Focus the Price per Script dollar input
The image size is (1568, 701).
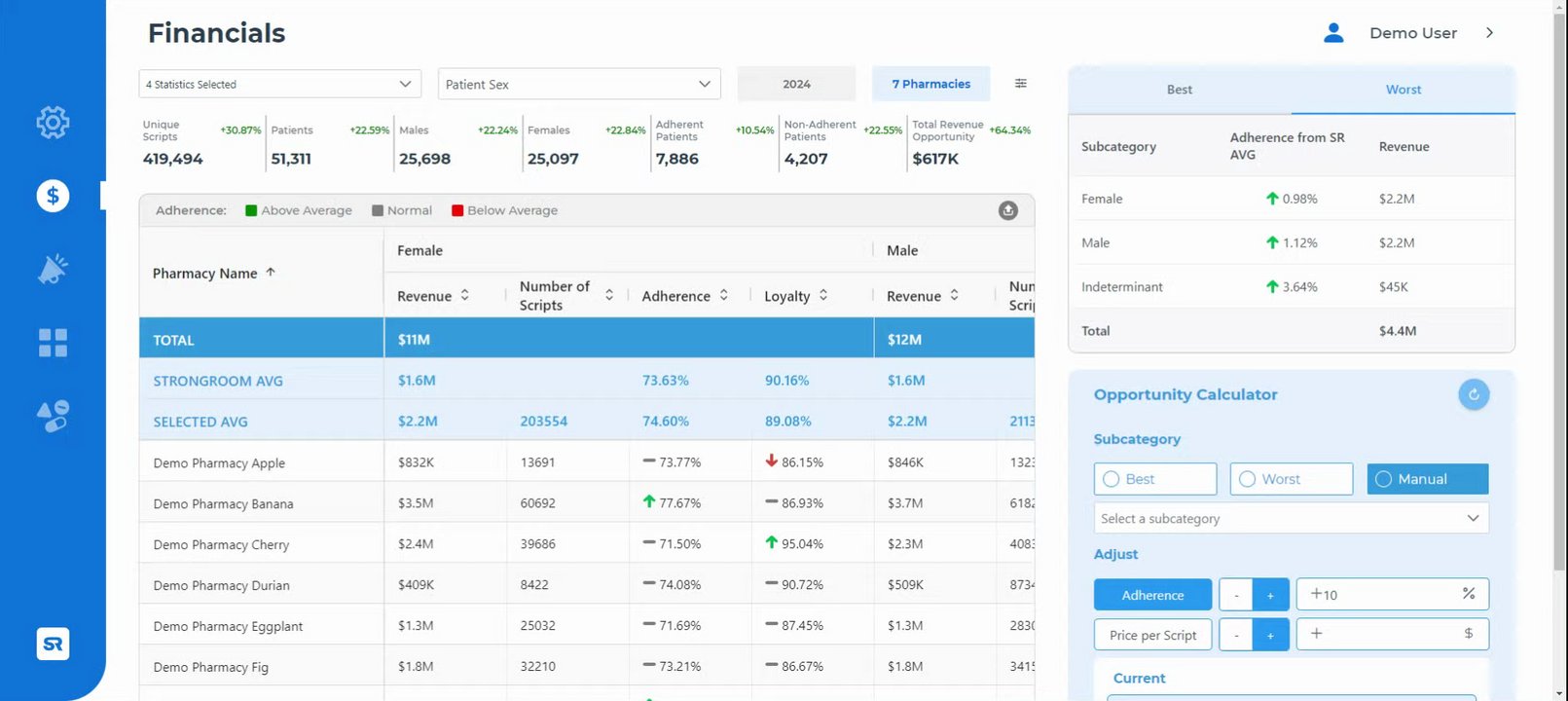[1393, 634]
